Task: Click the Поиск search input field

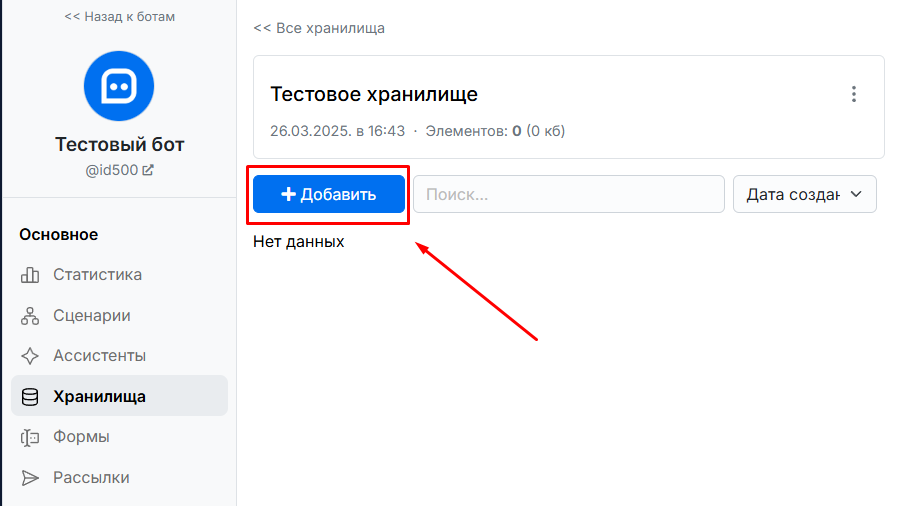Action: coord(569,194)
